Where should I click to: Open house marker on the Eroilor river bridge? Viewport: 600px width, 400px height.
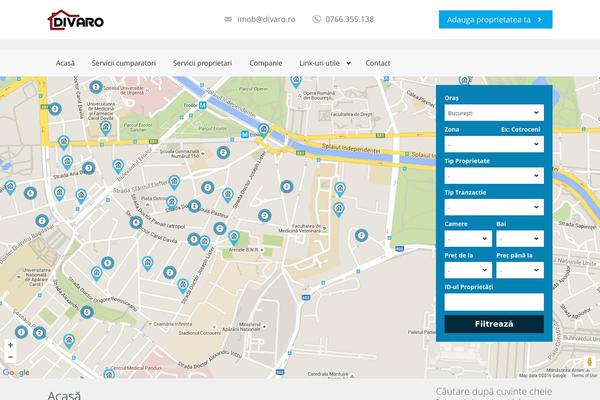click(263, 130)
